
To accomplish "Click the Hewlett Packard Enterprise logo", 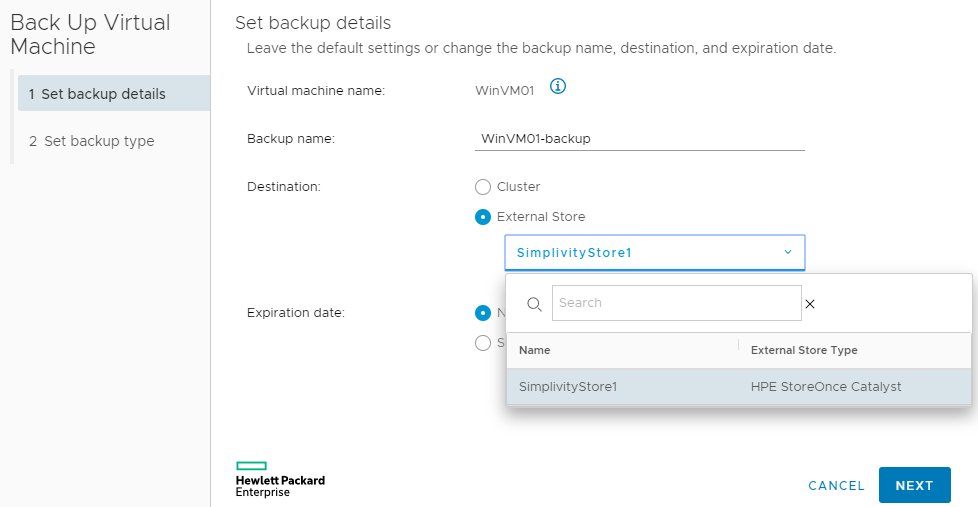I will [280, 479].
